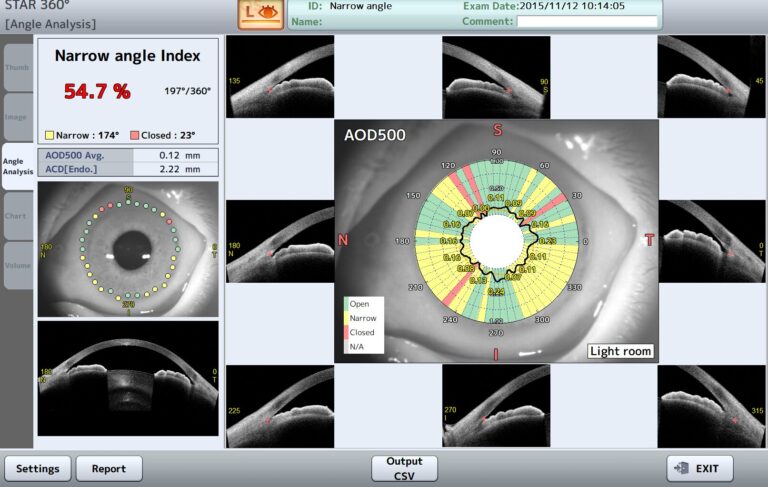Click the red Closed swatch in index panel
768x487 pixels.
135,135
